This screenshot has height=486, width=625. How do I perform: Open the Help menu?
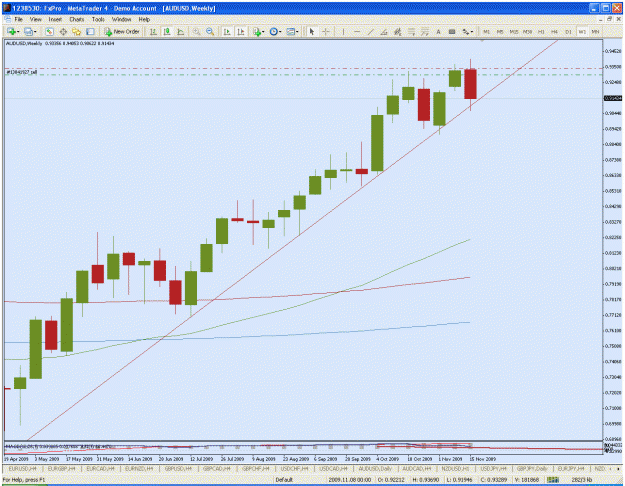coord(144,19)
